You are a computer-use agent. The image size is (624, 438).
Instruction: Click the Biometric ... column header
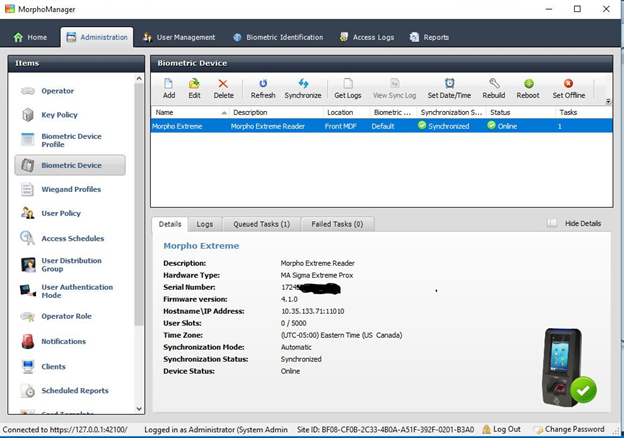(393, 113)
